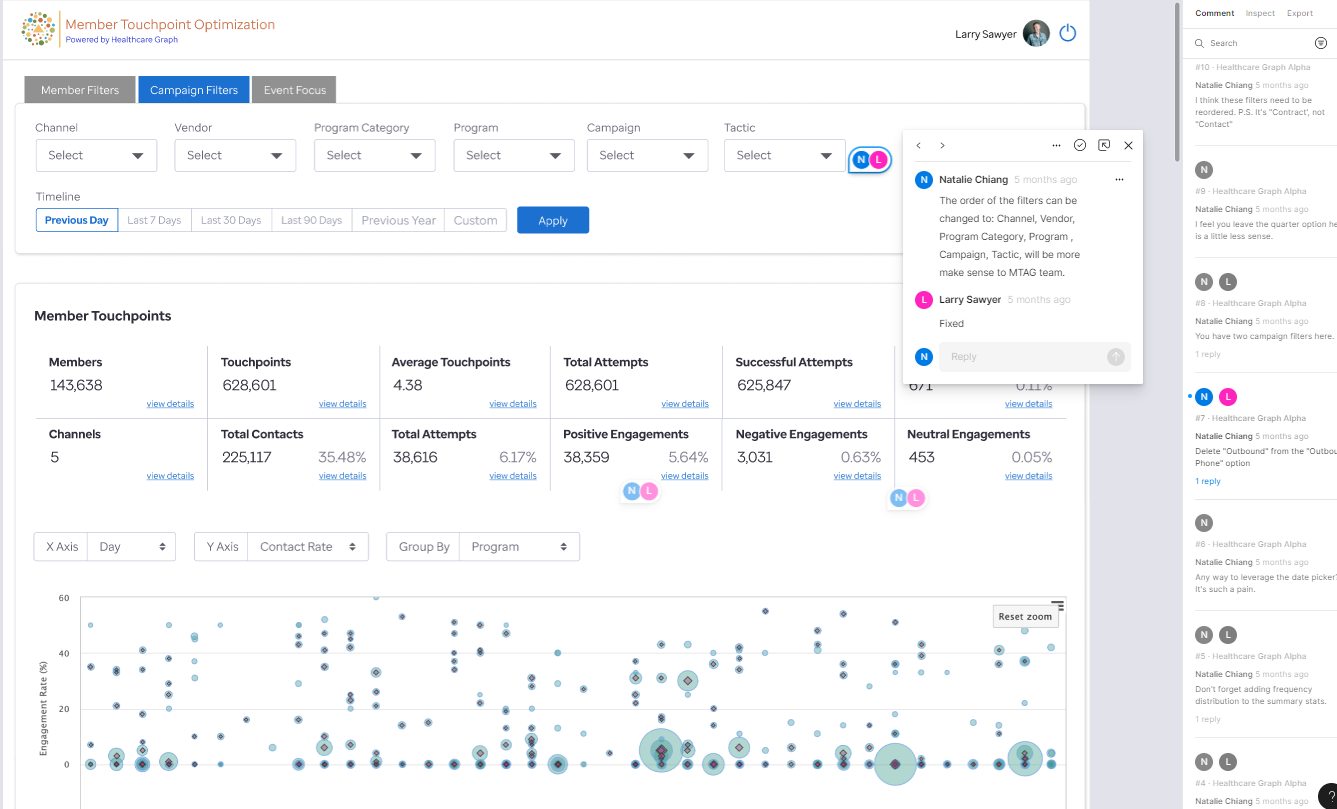
Task: View details for Average Touchpoints
Action: pyautogui.click(x=513, y=404)
